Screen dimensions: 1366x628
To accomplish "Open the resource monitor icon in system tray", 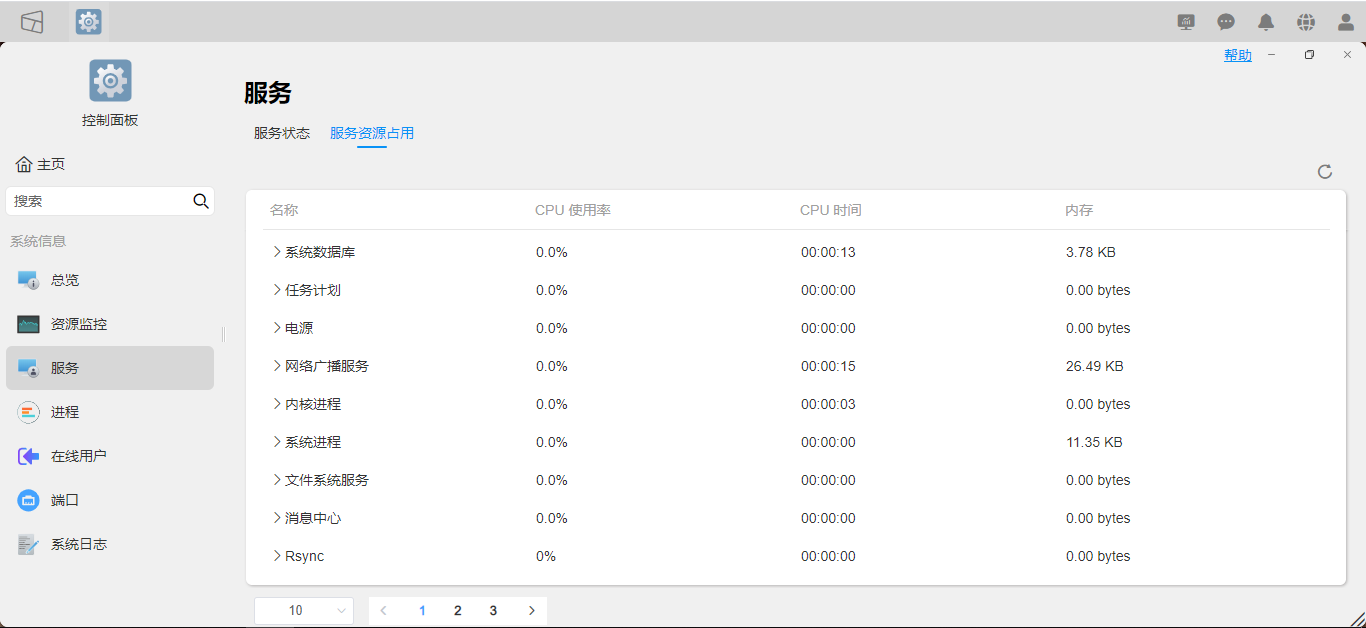I will [x=1186, y=22].
